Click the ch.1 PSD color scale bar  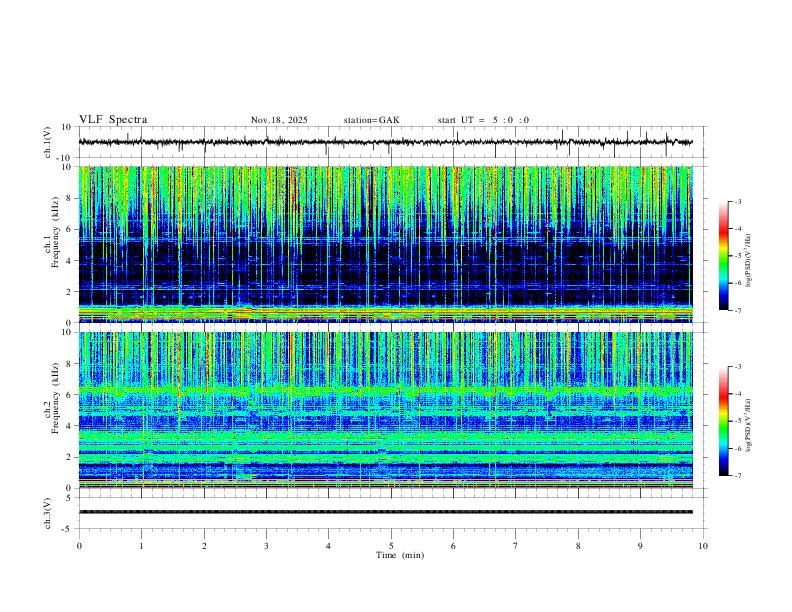click(724, 256)
